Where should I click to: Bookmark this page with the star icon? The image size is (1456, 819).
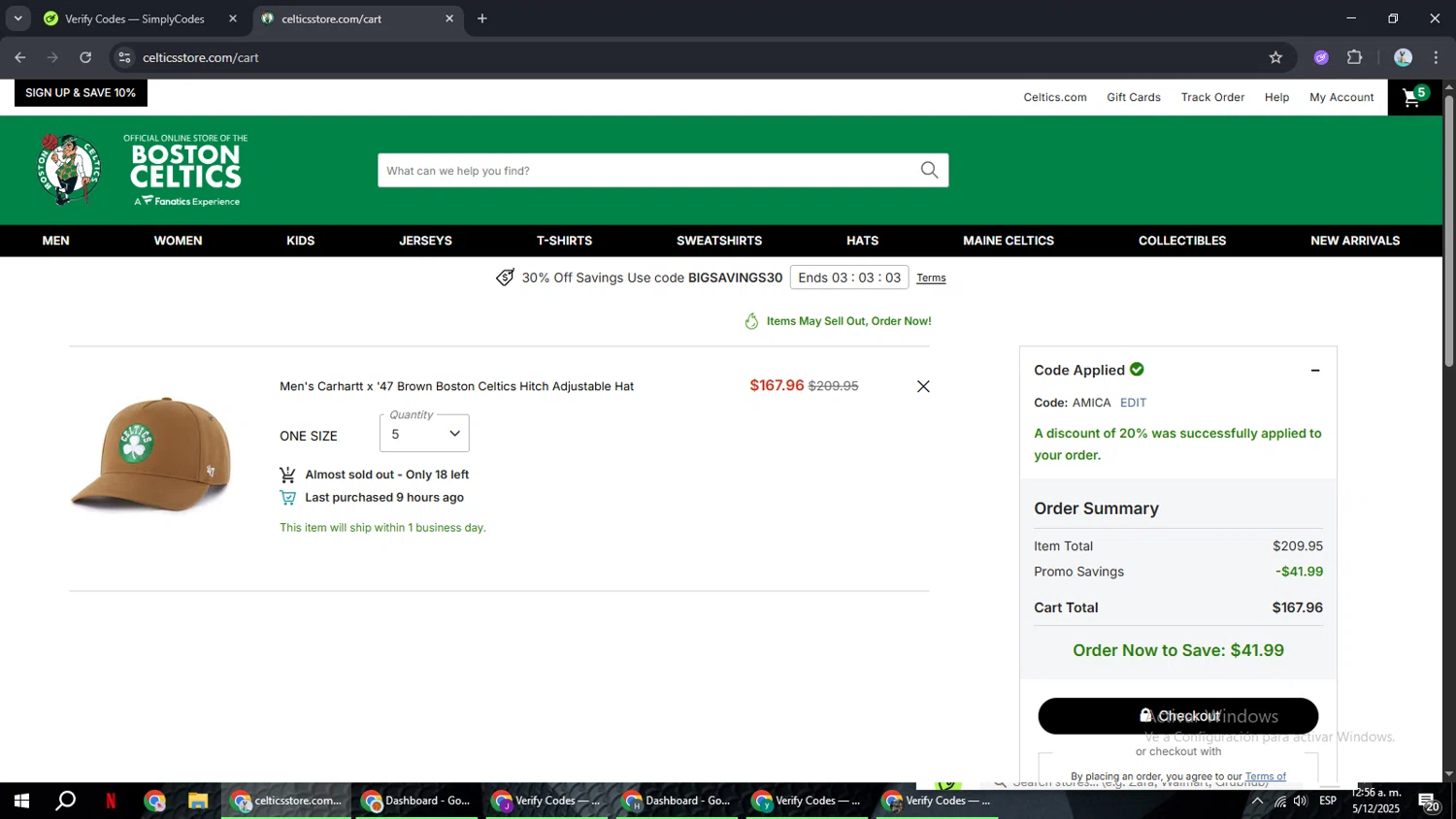1275,57
